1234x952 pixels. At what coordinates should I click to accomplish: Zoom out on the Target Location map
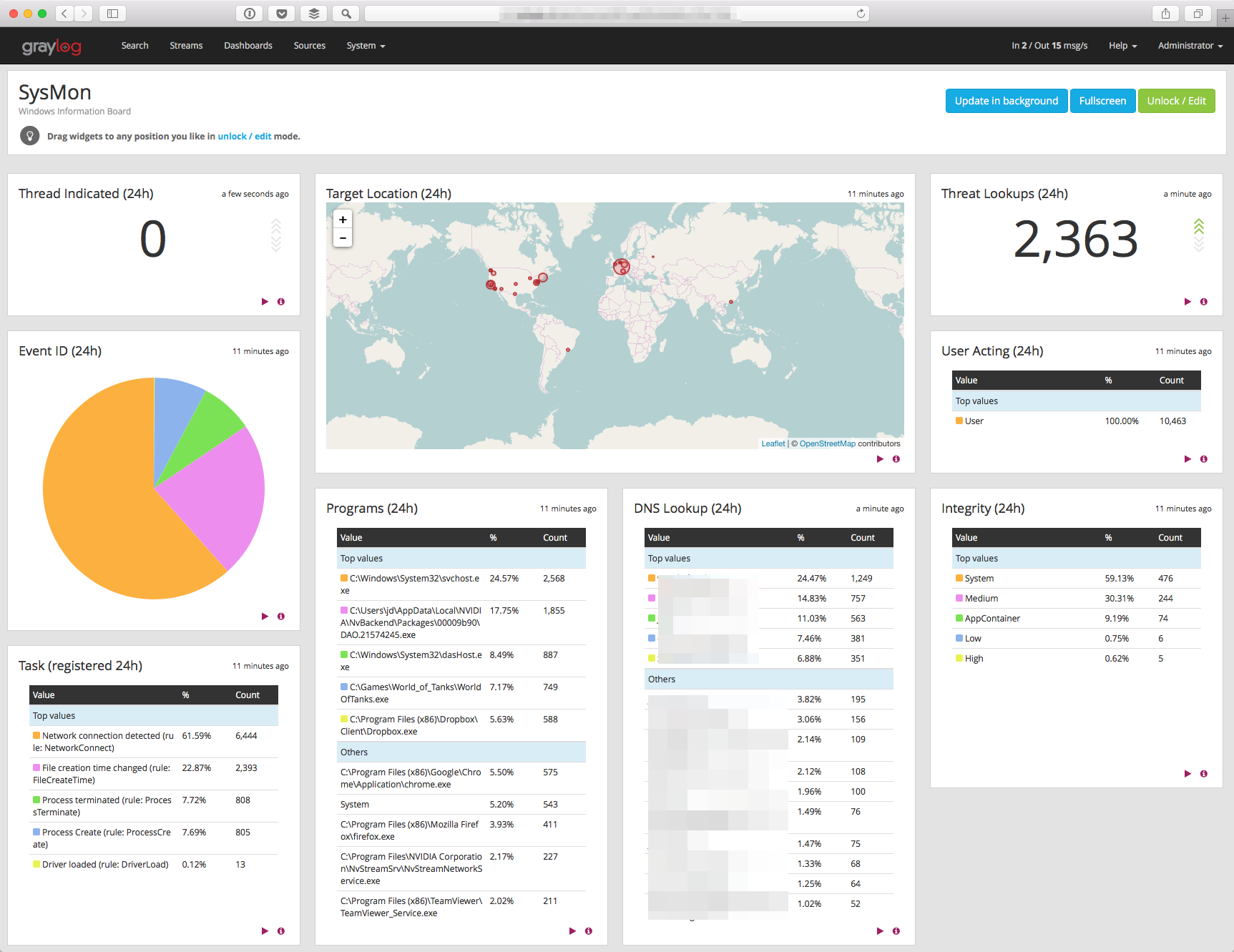click(x=343, y=238)
